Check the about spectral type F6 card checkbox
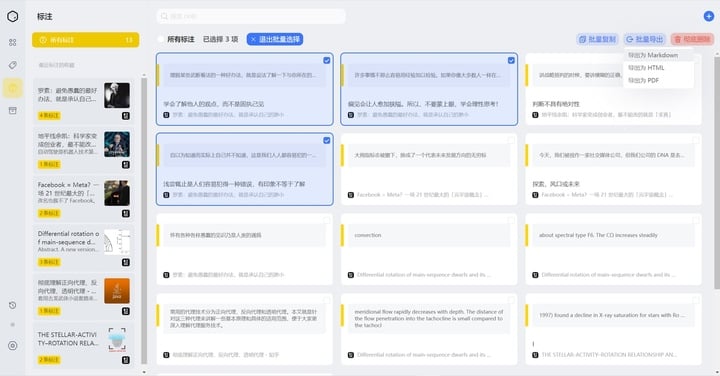The width and height of the screenshot is (720, 376). [x=696, y=220]
